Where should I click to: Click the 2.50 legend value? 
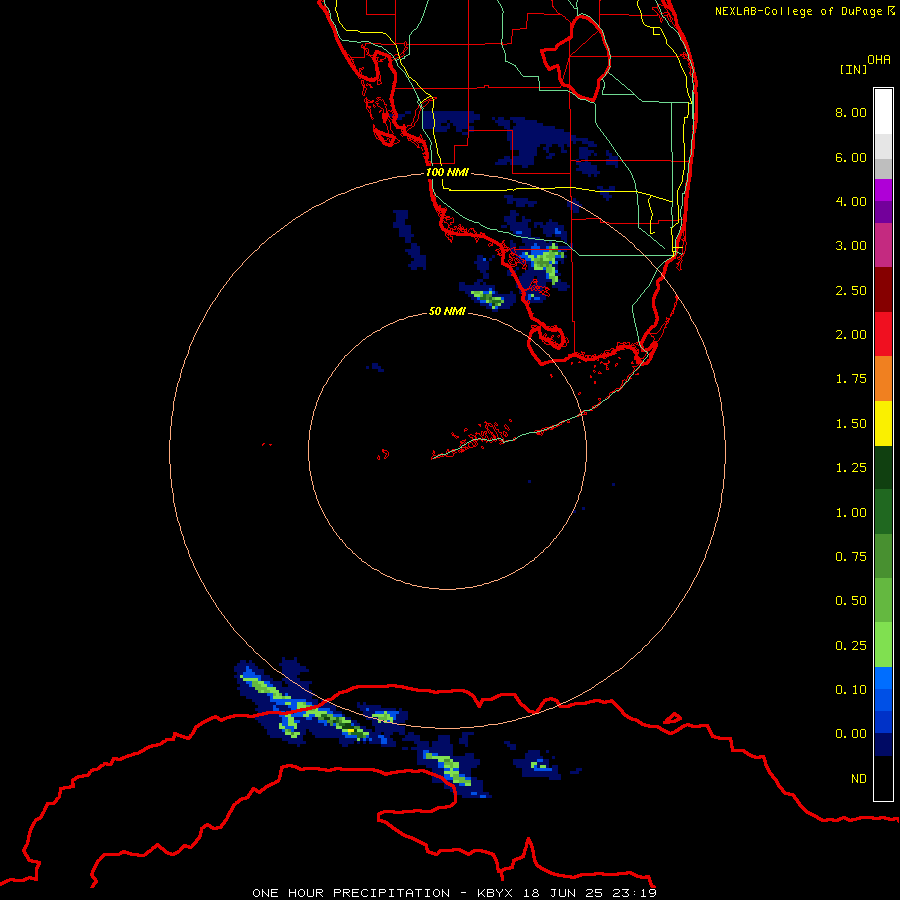(851, 290)
